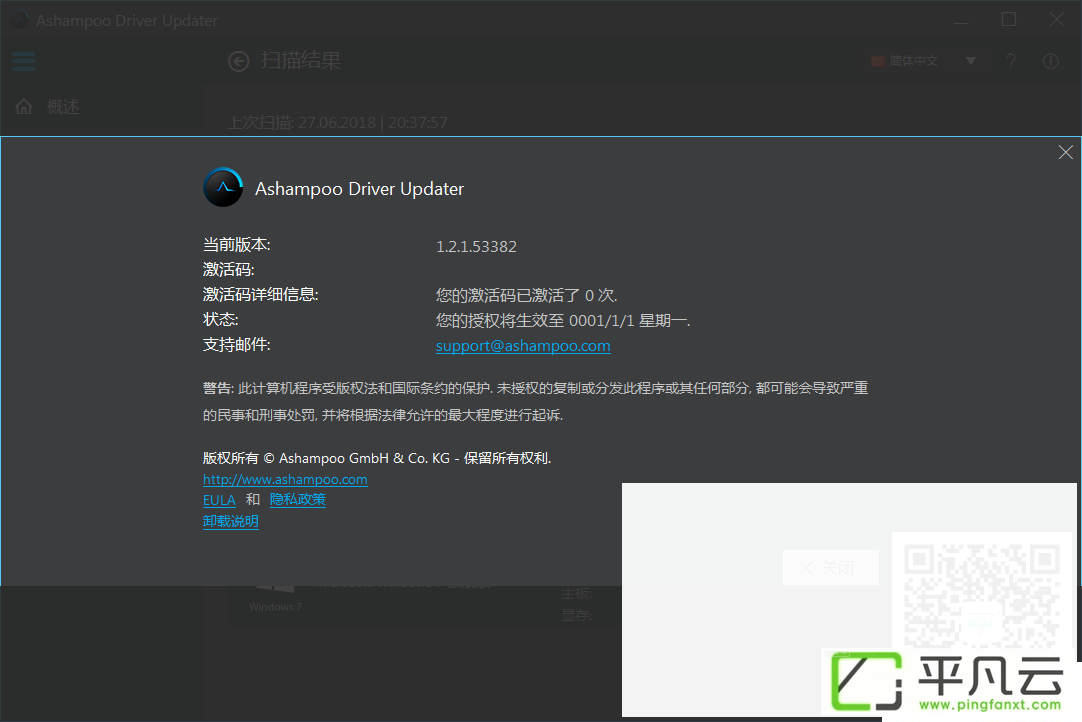Click the 版权所有 Ashampoo GmbH copyright line
Viewport: 1082px width, 722px height.
(377, 458)
